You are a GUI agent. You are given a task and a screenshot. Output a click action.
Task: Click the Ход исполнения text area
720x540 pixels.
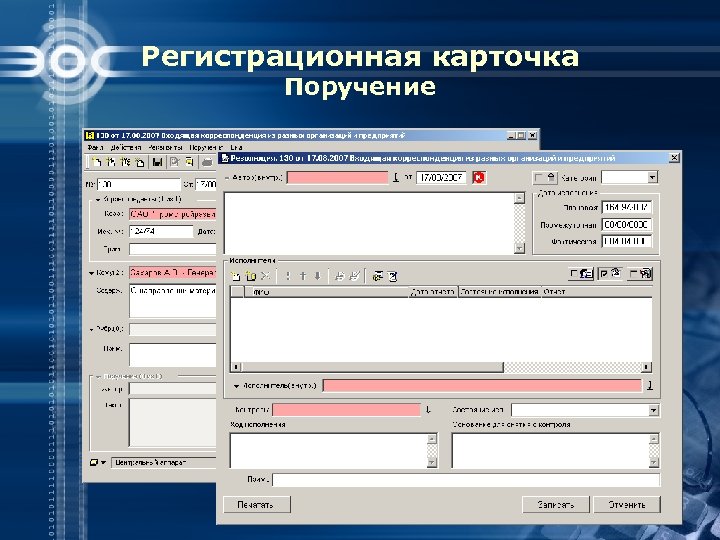328,450
